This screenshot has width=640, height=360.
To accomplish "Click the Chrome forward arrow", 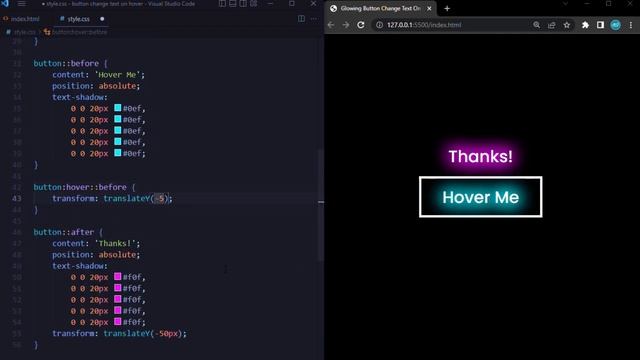I will click(346, 25).
